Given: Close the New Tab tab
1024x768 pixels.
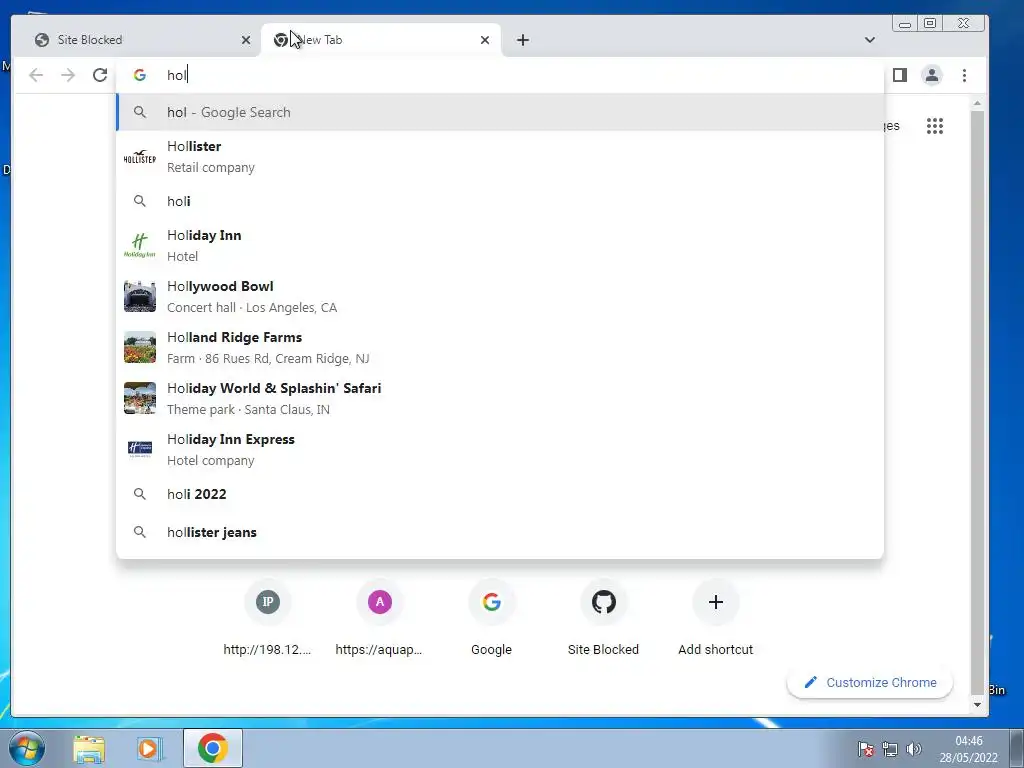Looking at the screenshot, I should pyautogui.click(x=485, y=40).
